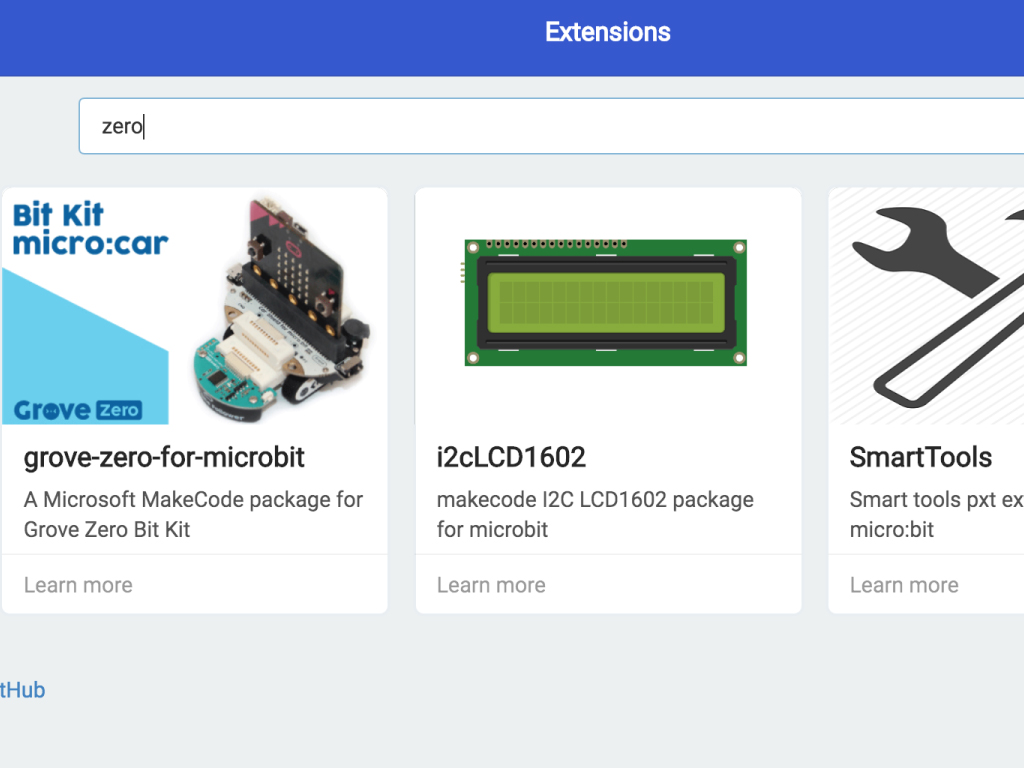The image size is (1024, 768).
Task: Click the I2C LCD1602 package description
Action: (x=595, y=515)
